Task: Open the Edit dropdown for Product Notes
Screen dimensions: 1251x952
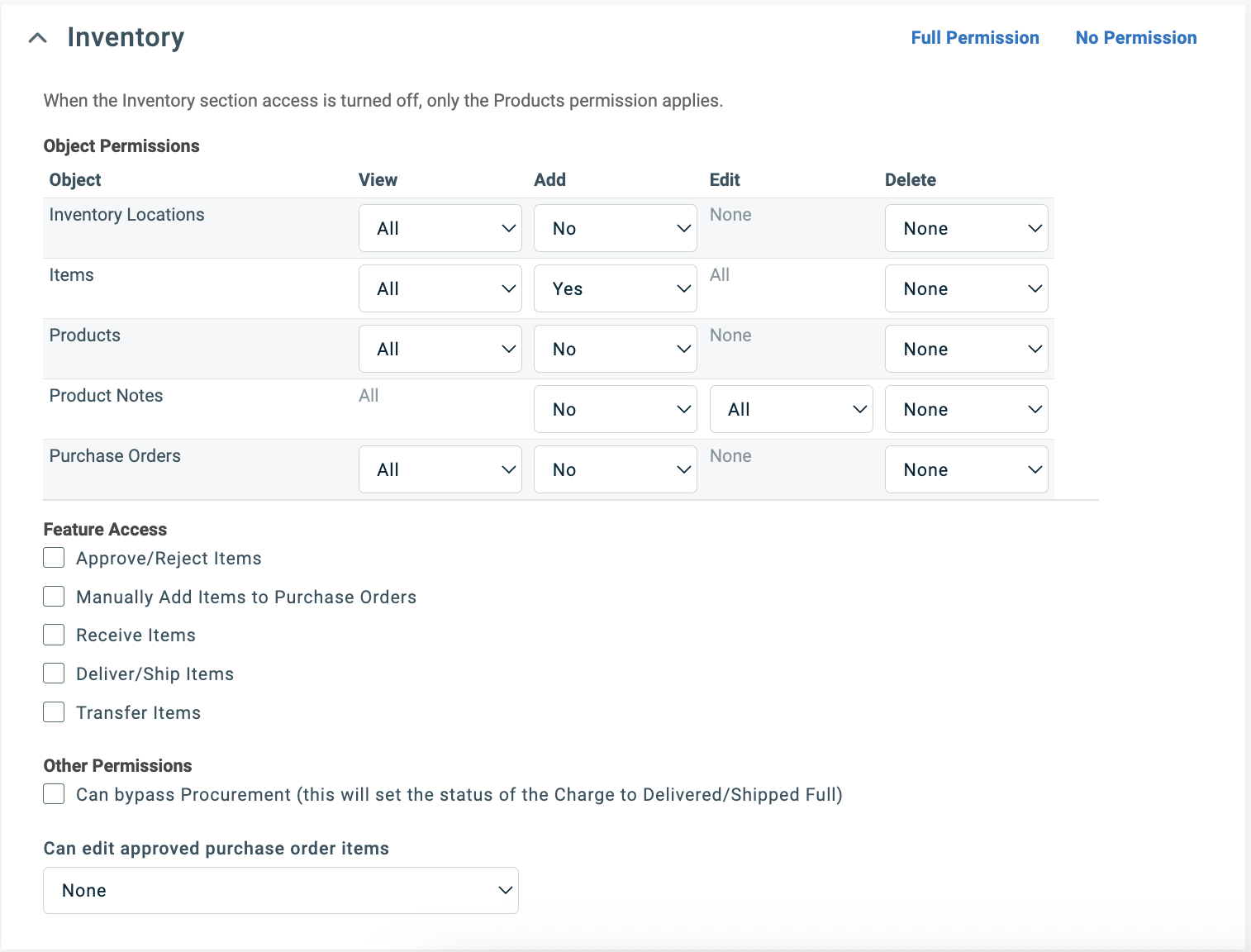Action: tap(791, 408)
